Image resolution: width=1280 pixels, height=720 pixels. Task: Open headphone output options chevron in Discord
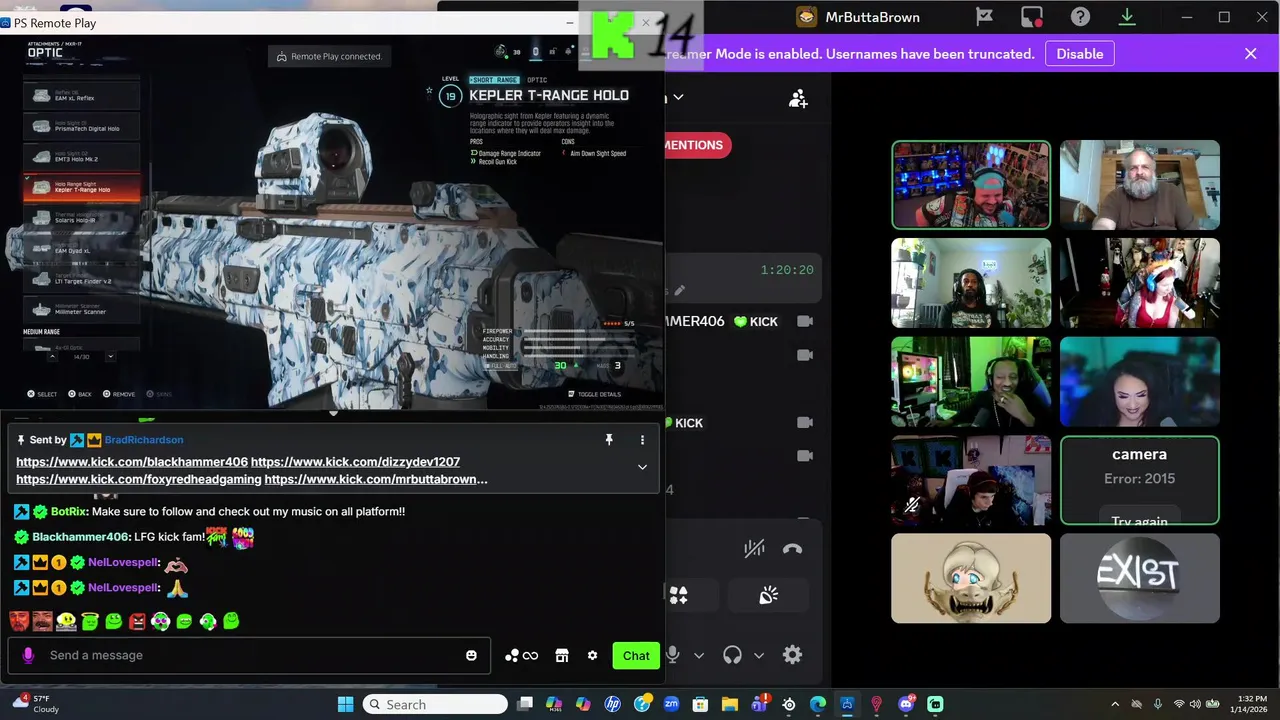point(759,656)
